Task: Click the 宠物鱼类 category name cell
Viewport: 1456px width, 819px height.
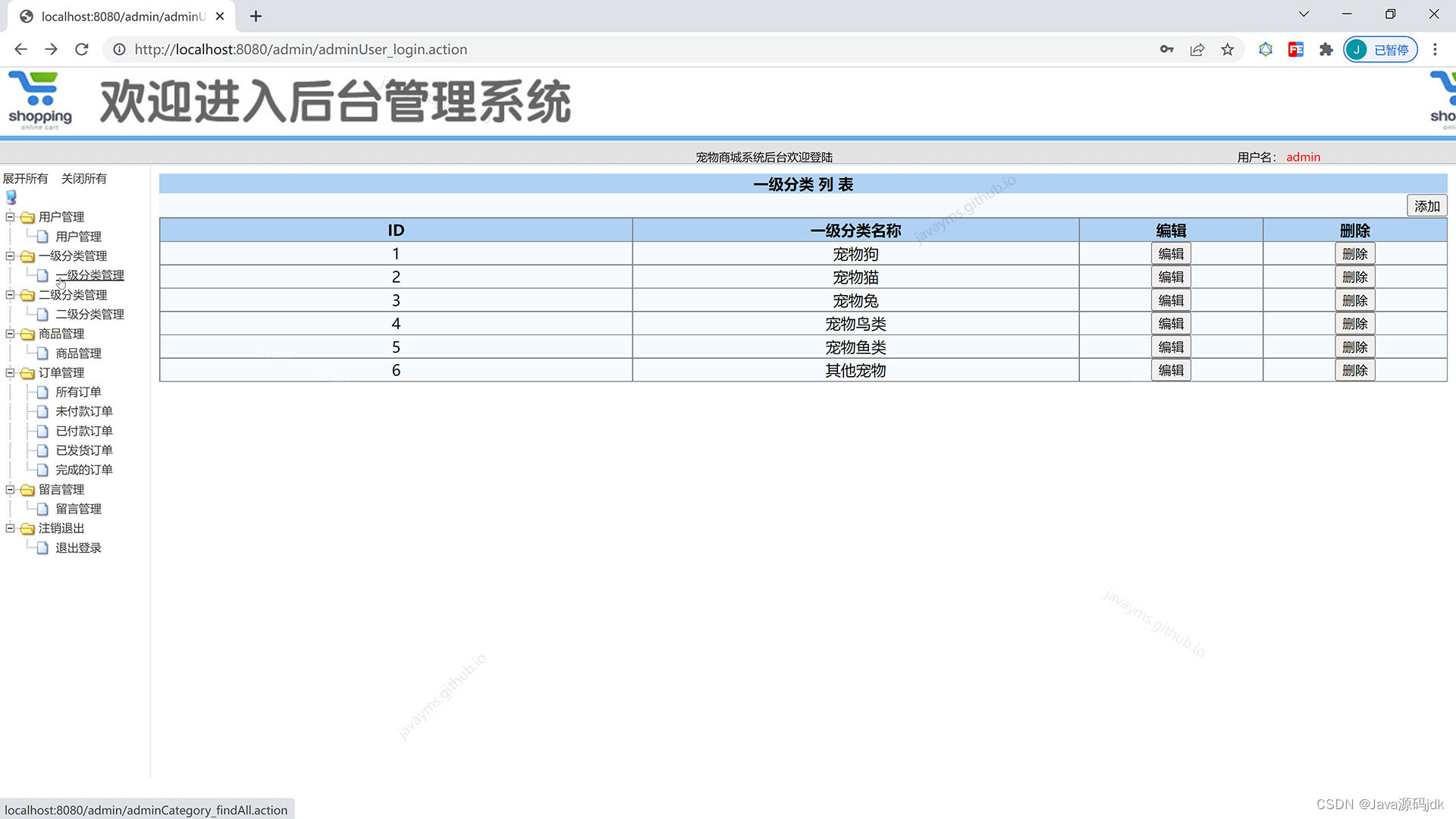Action: 855,347
